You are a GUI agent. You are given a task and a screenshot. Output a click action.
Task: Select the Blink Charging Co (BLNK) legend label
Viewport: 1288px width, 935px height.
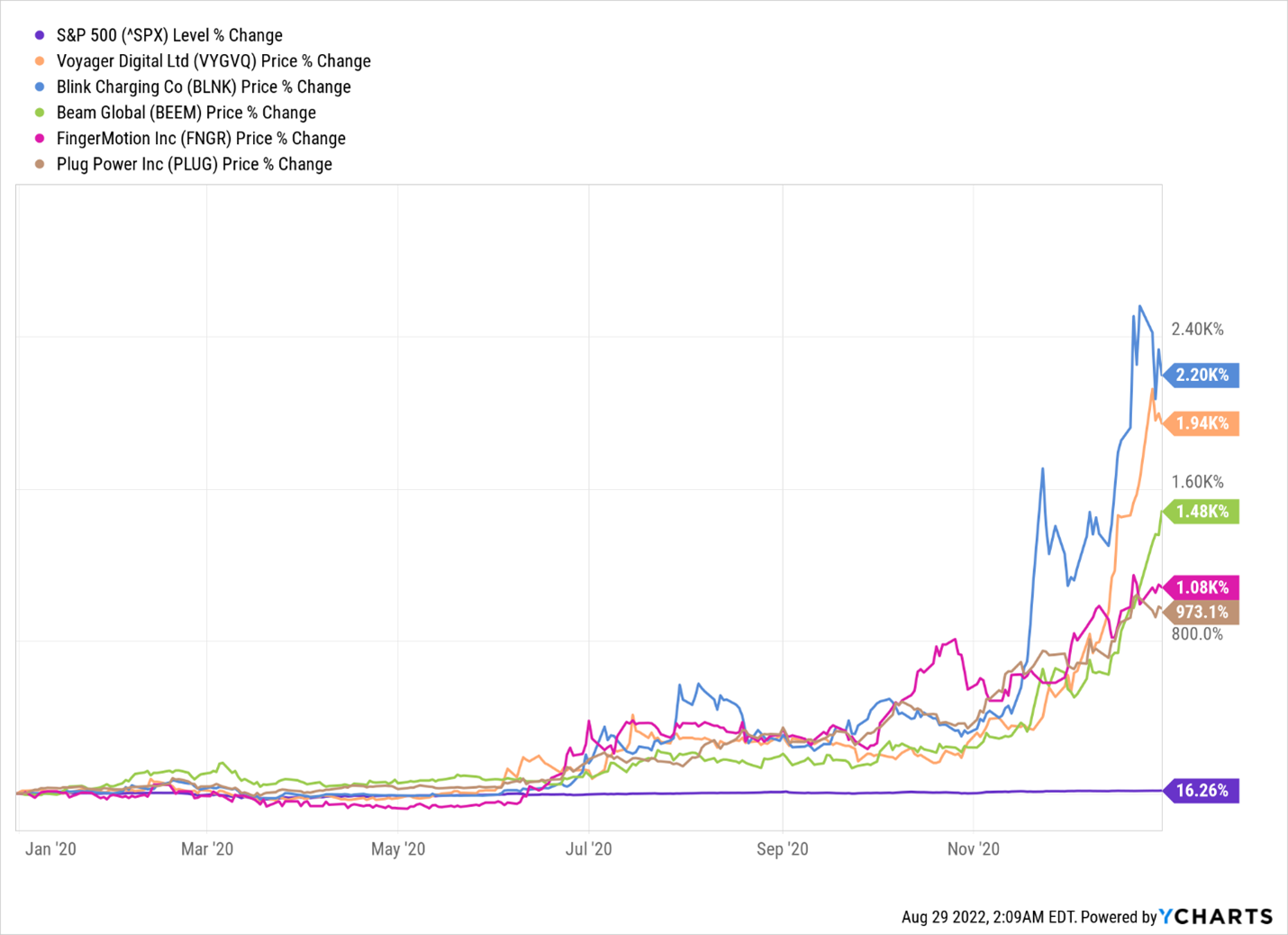(204, 86)
